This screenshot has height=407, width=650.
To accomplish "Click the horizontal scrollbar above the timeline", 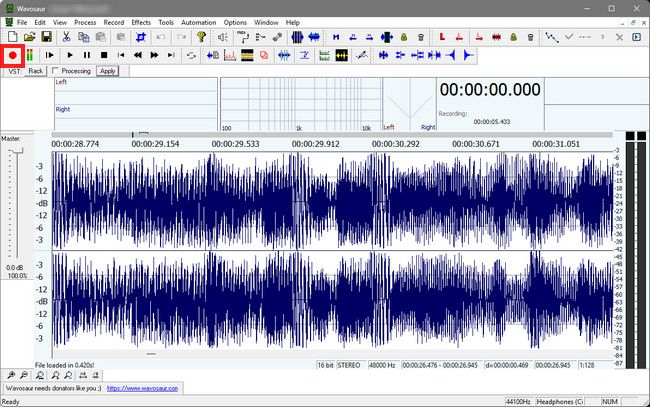I will (332, 135).
